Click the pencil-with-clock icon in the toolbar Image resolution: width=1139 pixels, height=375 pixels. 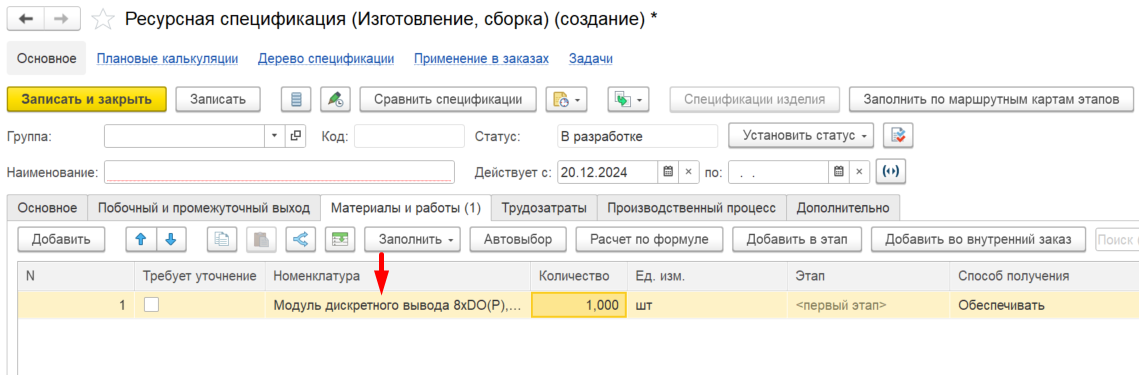pyautogui.click(x=336, y=100)
